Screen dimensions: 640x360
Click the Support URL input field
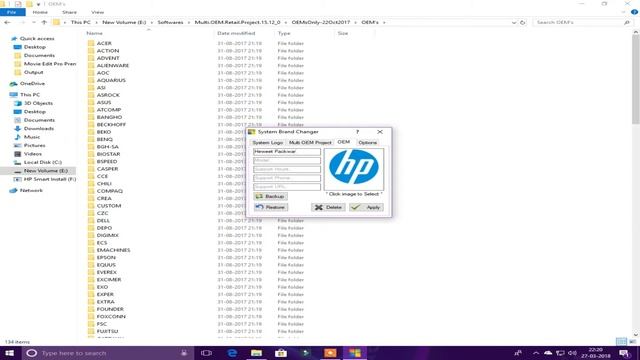tap(287, 187)
